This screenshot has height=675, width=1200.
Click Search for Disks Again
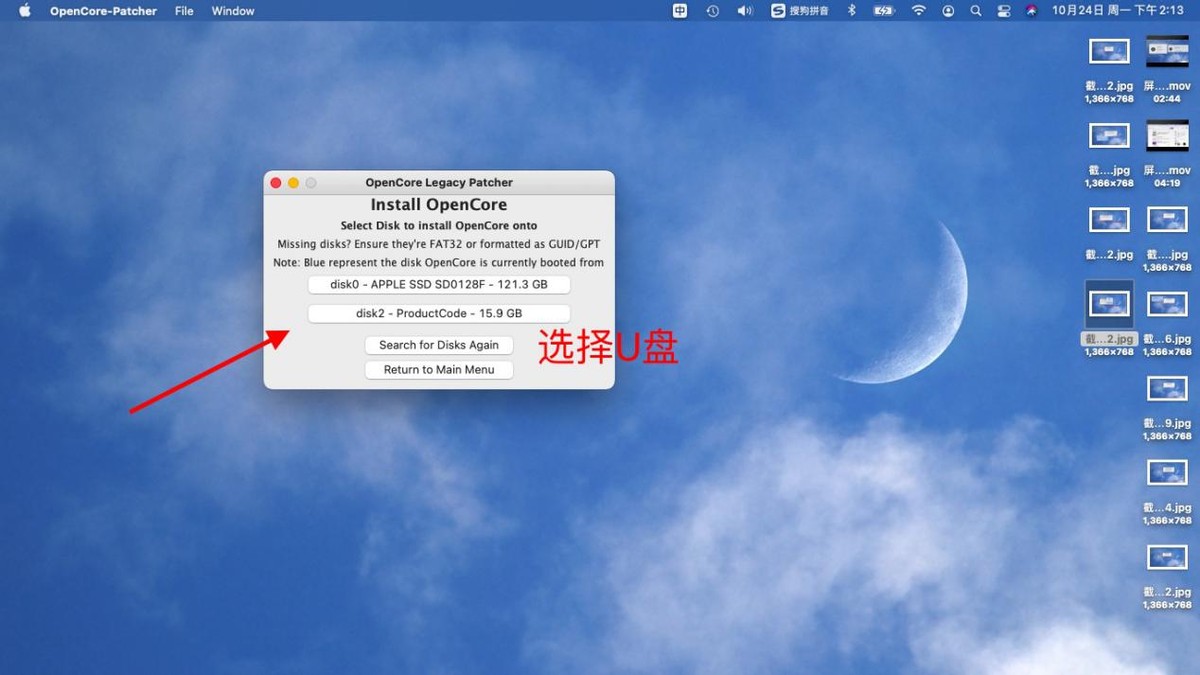438,344
